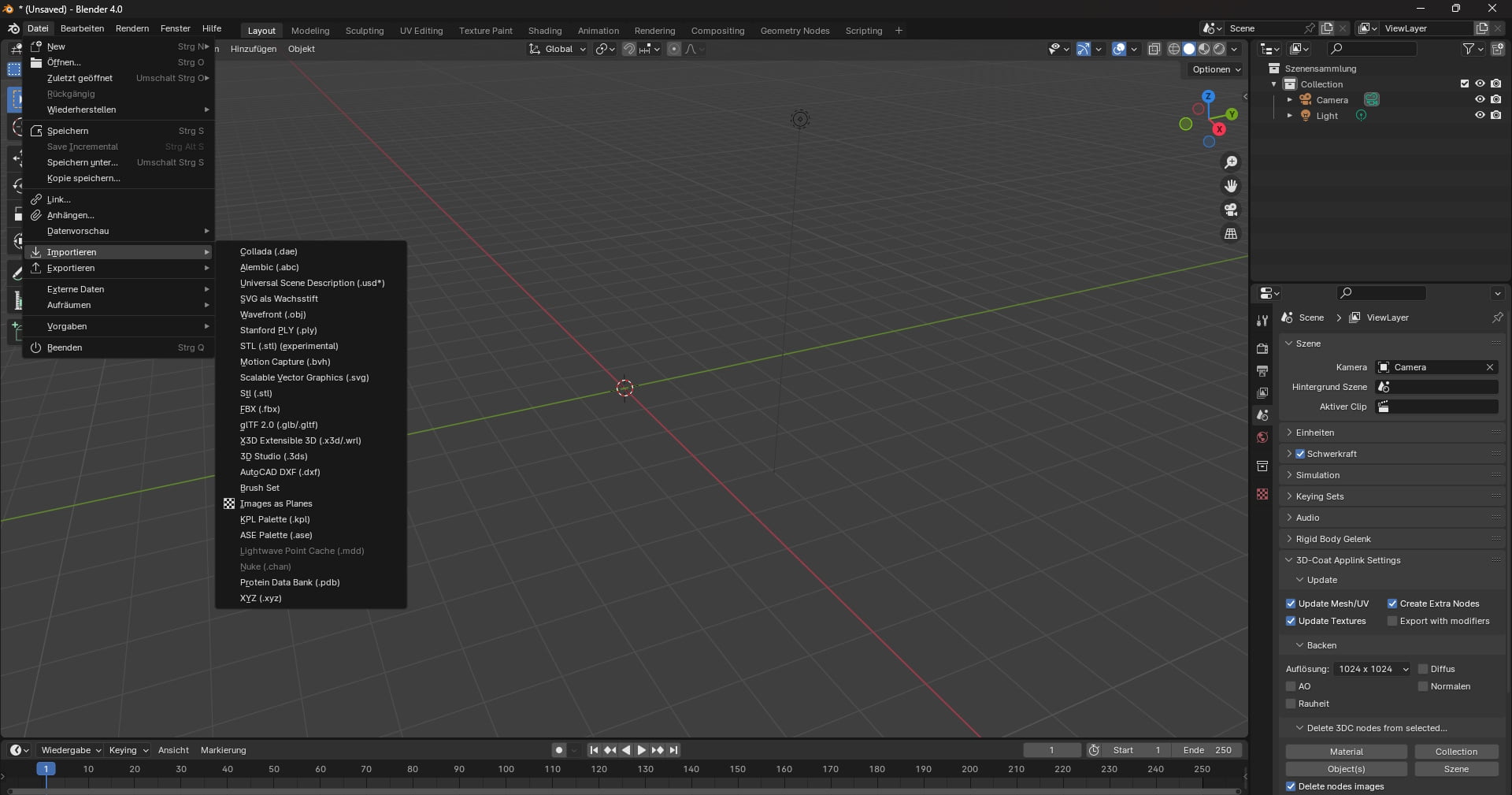Switch to the Sculpting workspace tab

(x=365, y=31)
